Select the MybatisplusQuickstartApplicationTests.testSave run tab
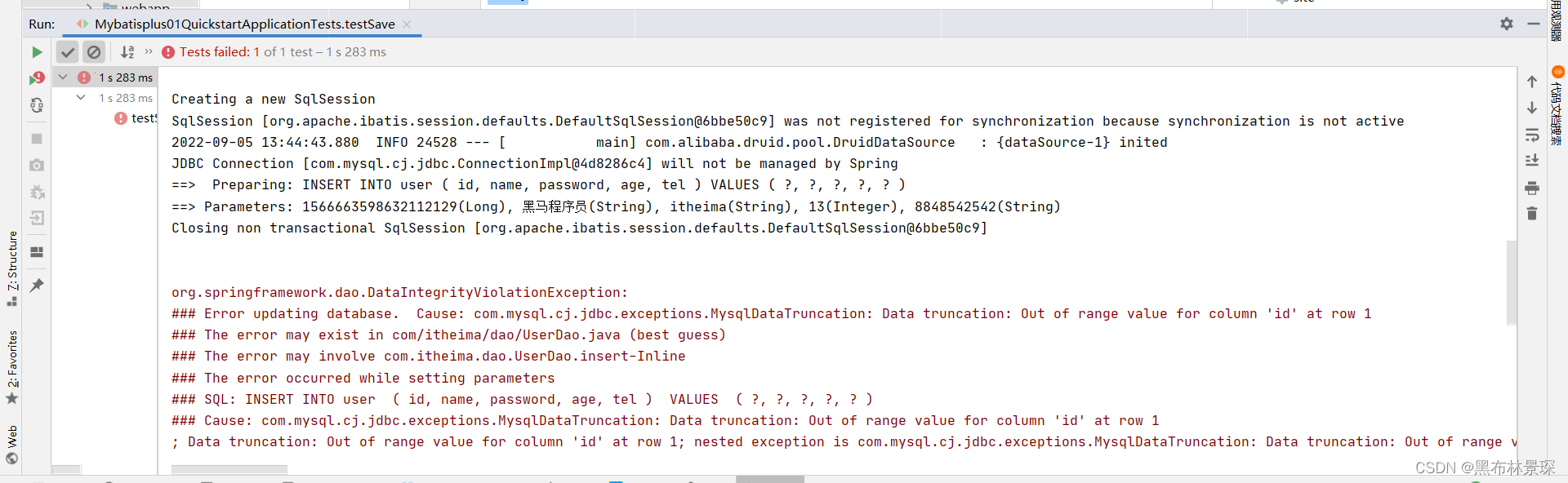The image size is (1568, 483). pyautogui.click(x=244, y=24)
